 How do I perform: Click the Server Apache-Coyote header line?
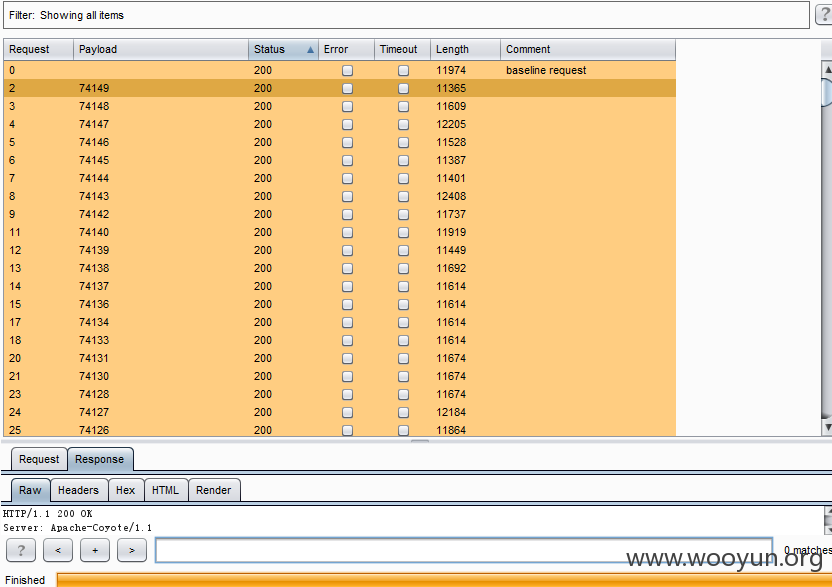[77, 528]
